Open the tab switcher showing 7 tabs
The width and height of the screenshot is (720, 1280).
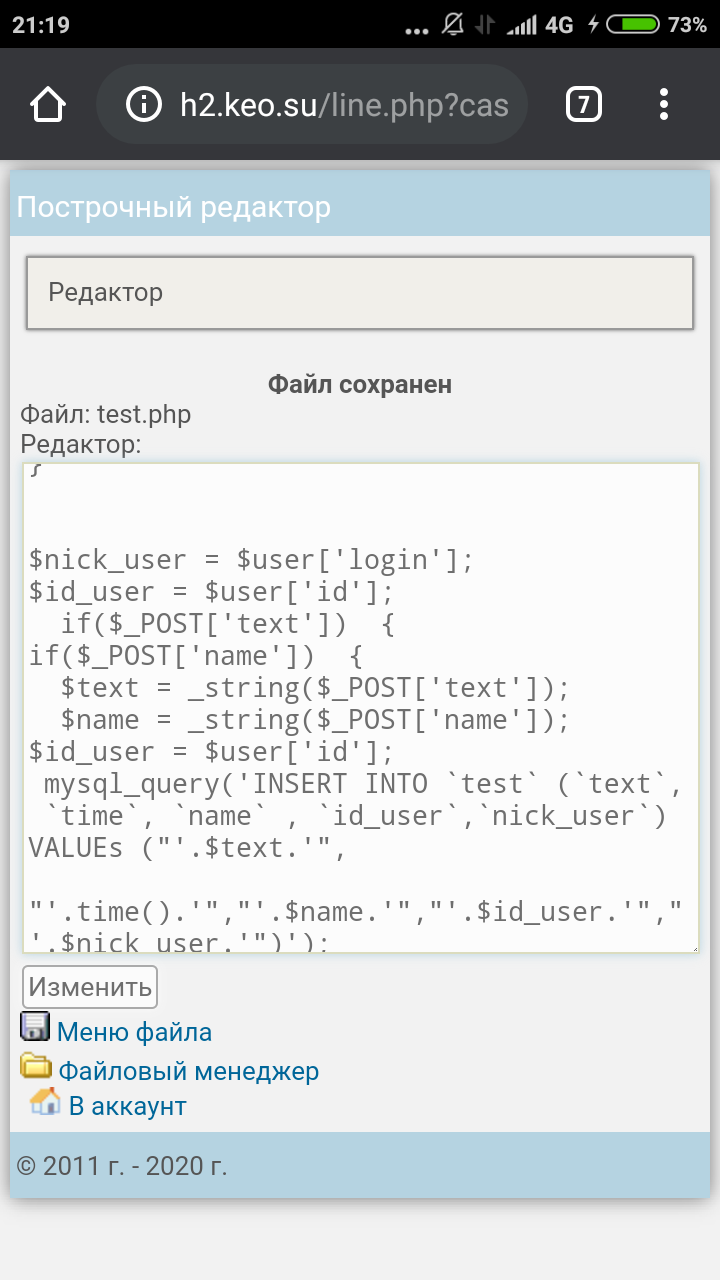point(584,104)
